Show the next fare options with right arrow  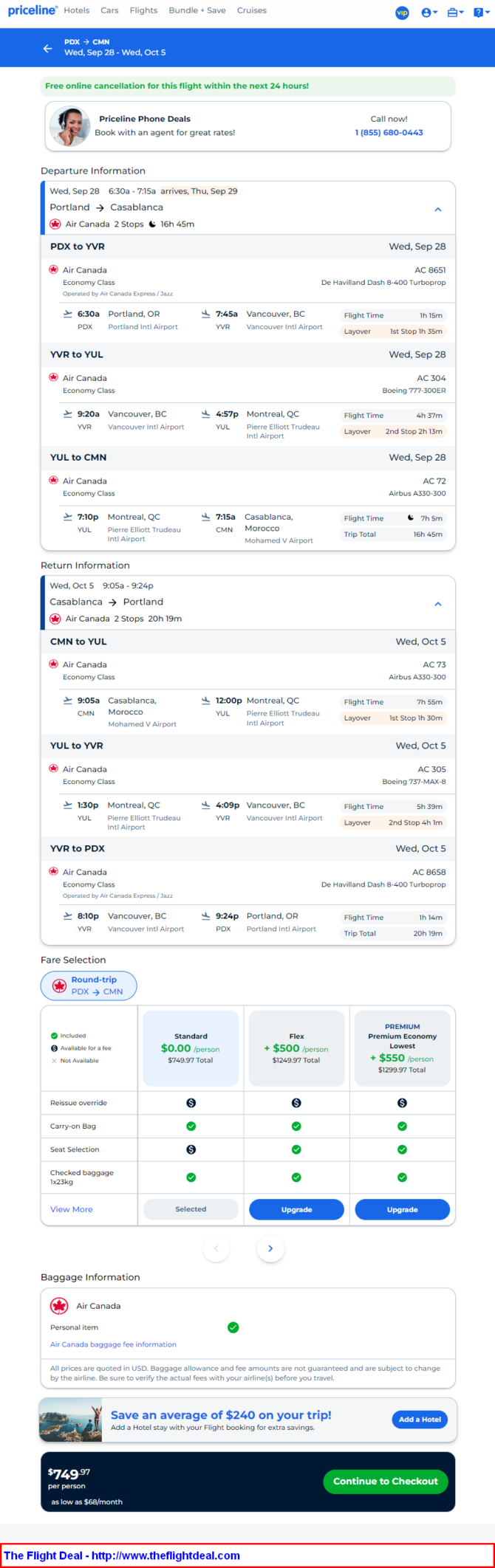click(x=270, y=1248)
